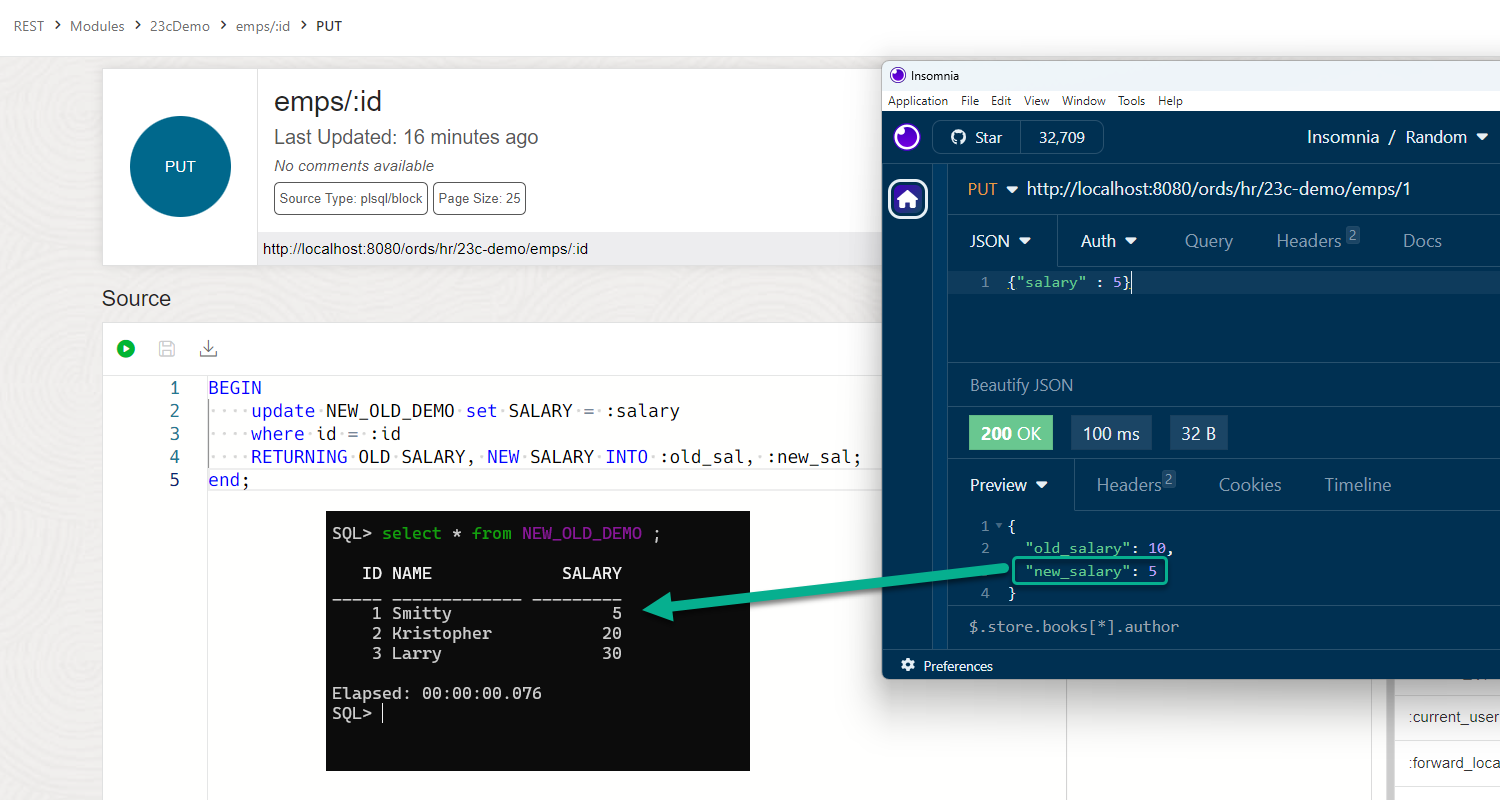Switch to the response Headers tab
The height and width of the screenshot is (800, 1500).
1136,484
